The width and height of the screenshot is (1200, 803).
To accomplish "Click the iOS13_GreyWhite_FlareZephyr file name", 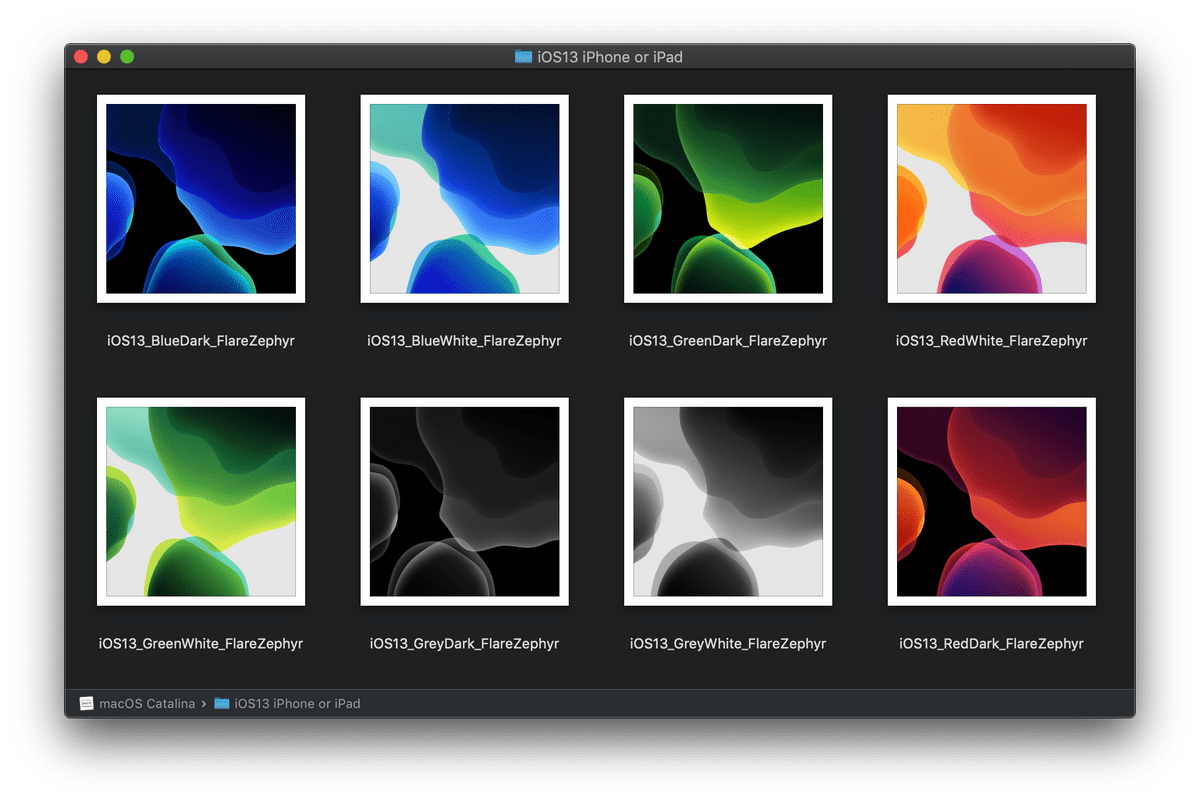I will [x=728, y=644].
